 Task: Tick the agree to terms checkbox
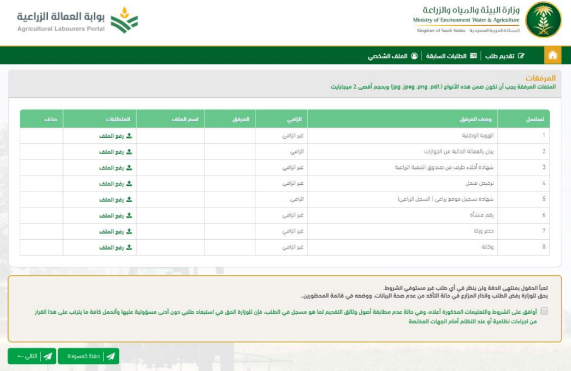pos(544,311)
